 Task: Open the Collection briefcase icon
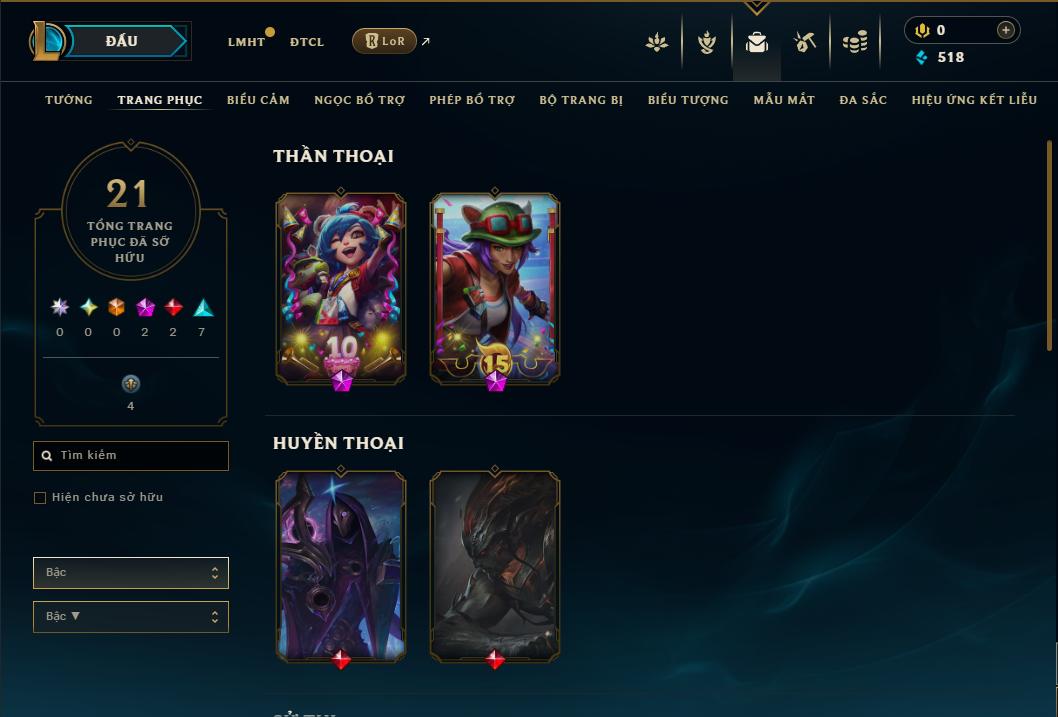[x=756, y=42]
